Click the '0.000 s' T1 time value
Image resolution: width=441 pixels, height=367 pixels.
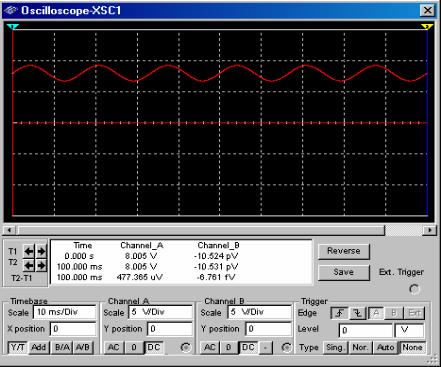[x=79, y=256]
